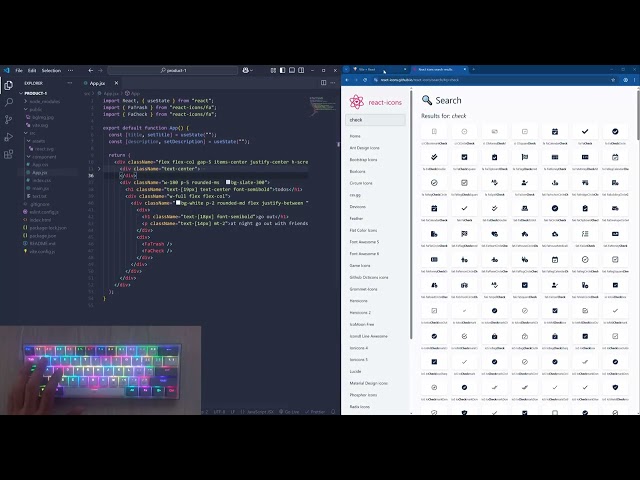This screenshot has width=640, height=480.
Task: Open the Extensions view in VS Code
Action: (9, 154)
